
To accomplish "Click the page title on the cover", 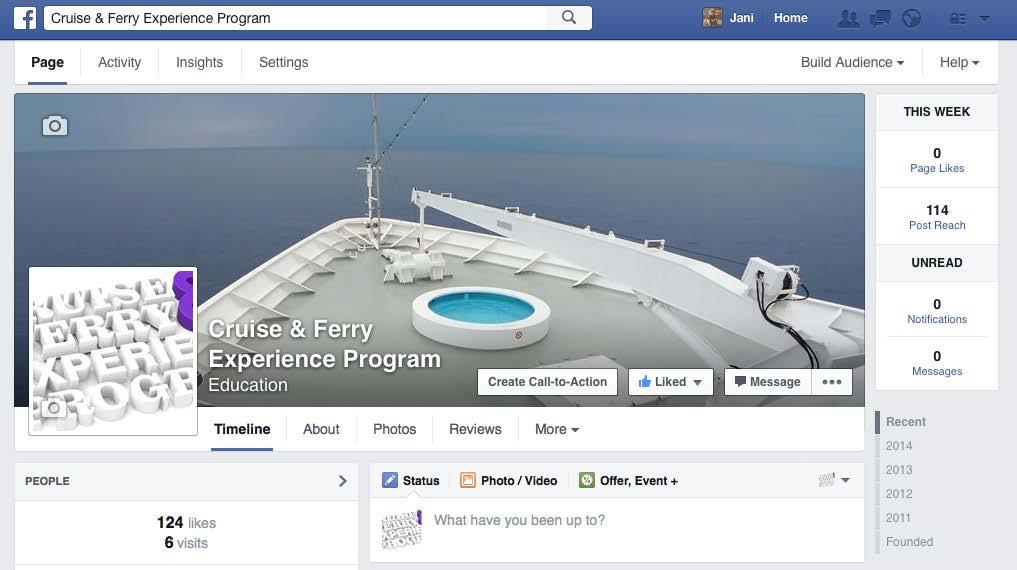I will pos(324,344).
